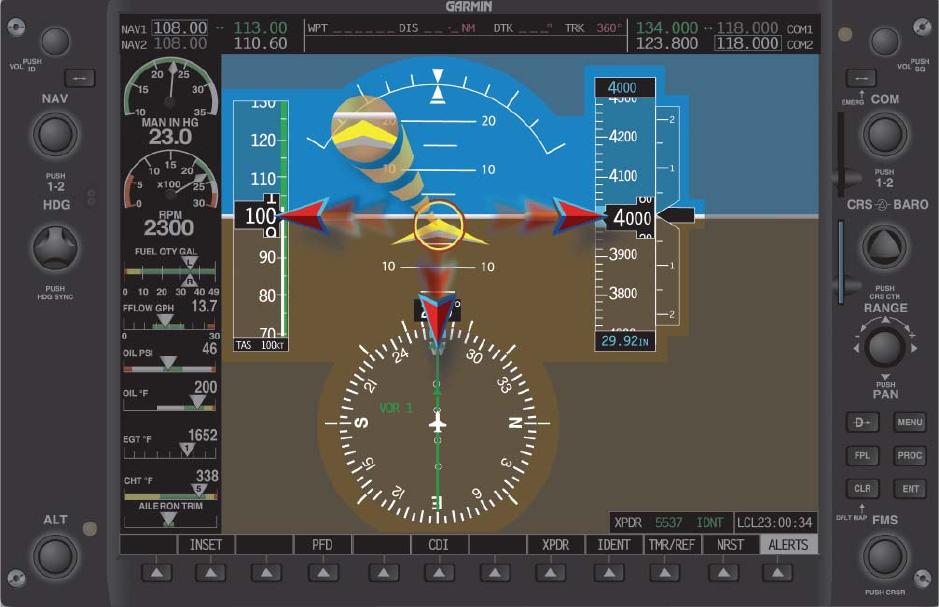Select the Direct-To (D with arrow) key
The height and width of the screenshot is (607, 939).
tap(862, 422)
